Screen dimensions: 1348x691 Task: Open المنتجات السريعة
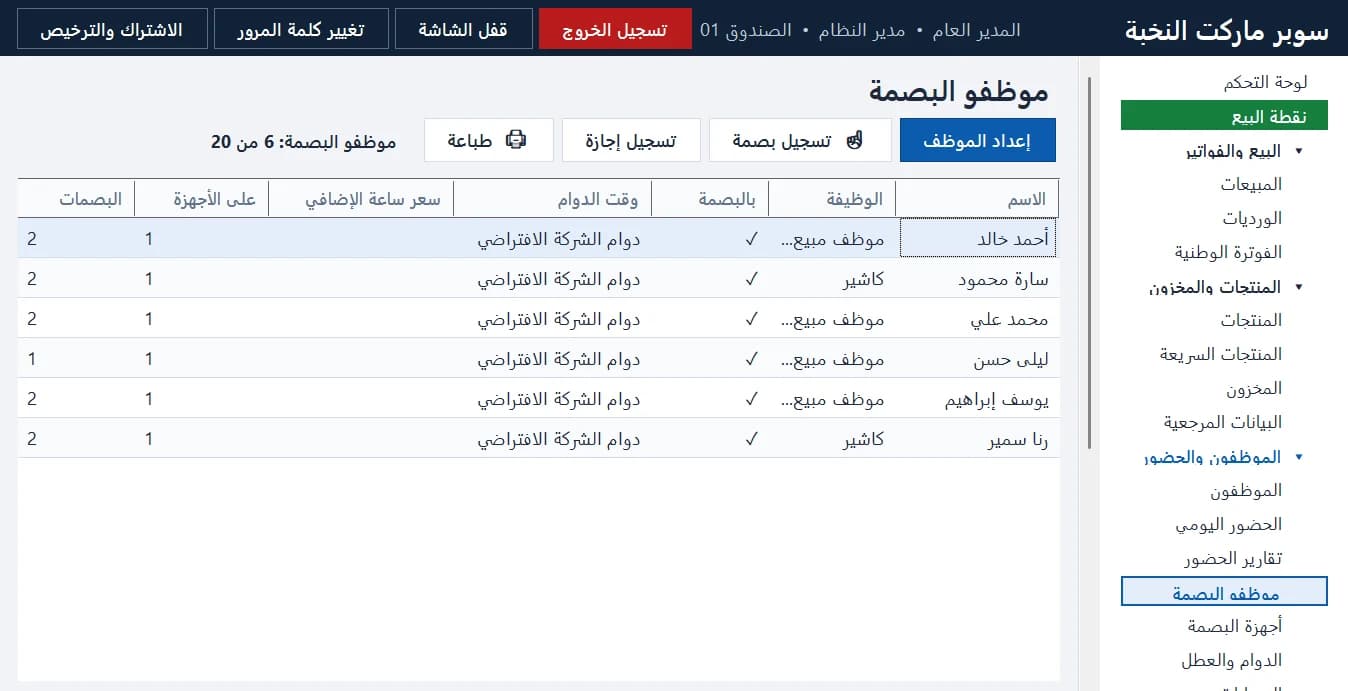1221,354
